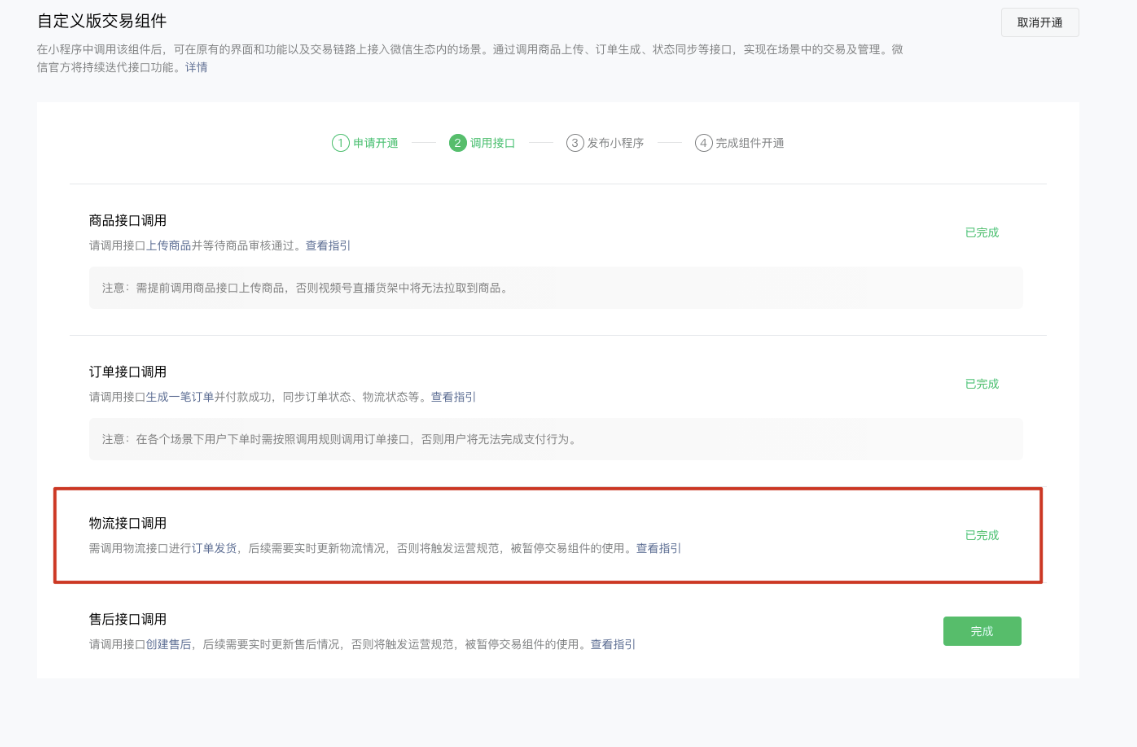This screenshot has height=747, width=1137.
Task: Open the 上传商品 link
Action: (x=169, y=245)
